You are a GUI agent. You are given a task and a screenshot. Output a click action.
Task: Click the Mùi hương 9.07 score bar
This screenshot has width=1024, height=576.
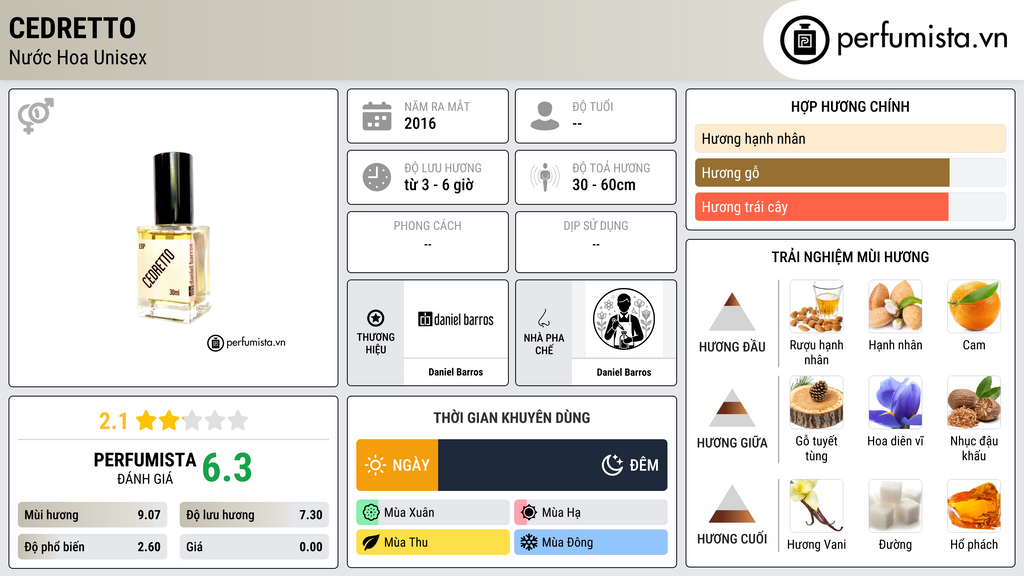coord(92,515)
